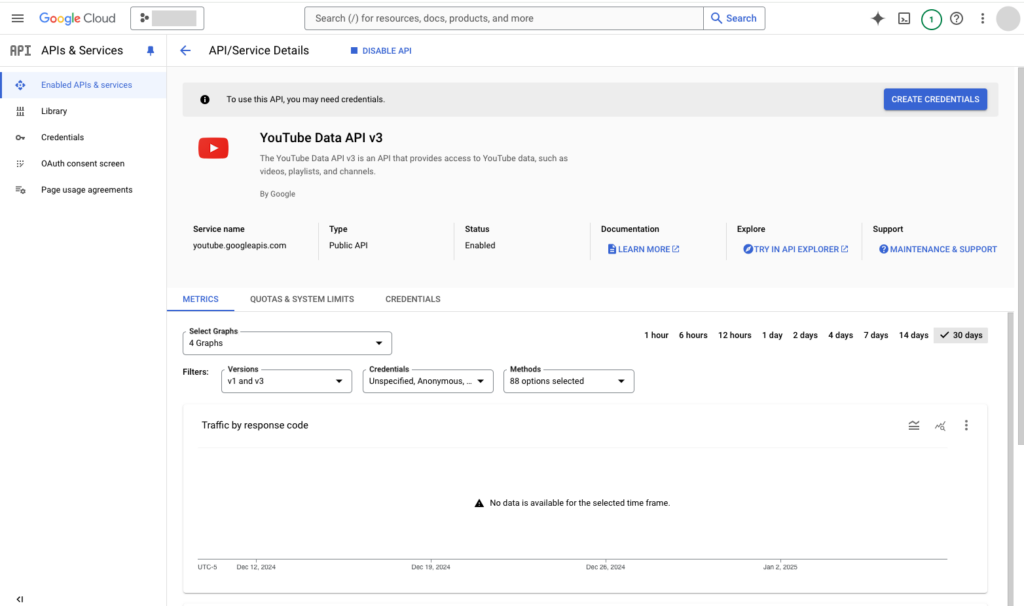
Task: Open Credentials in the sidebar
Action: pyautogui.click(x=84, y=137)
